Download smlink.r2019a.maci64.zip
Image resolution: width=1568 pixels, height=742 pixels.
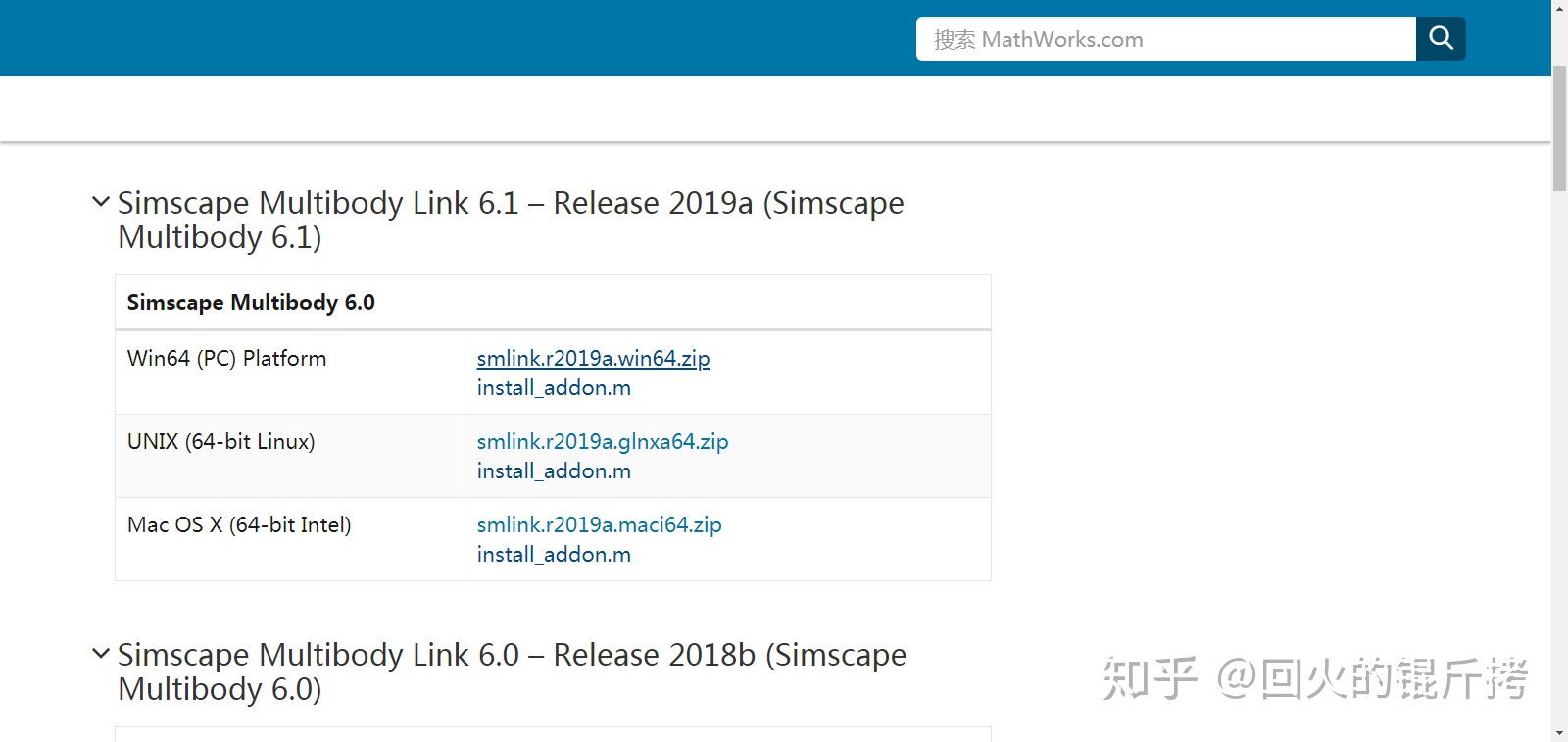pos(599,525)
